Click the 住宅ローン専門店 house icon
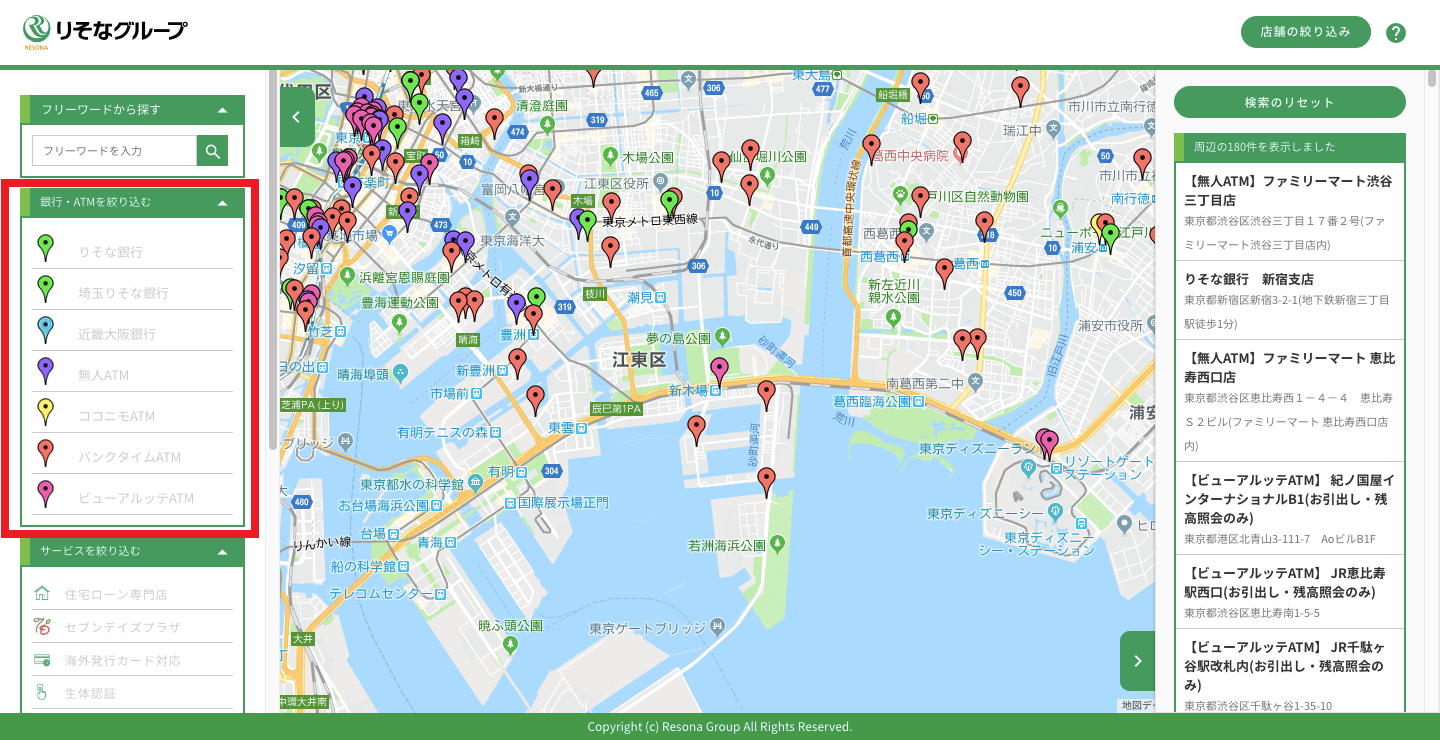The width and height of the screenshot is (1440, 740). [42, 593]
